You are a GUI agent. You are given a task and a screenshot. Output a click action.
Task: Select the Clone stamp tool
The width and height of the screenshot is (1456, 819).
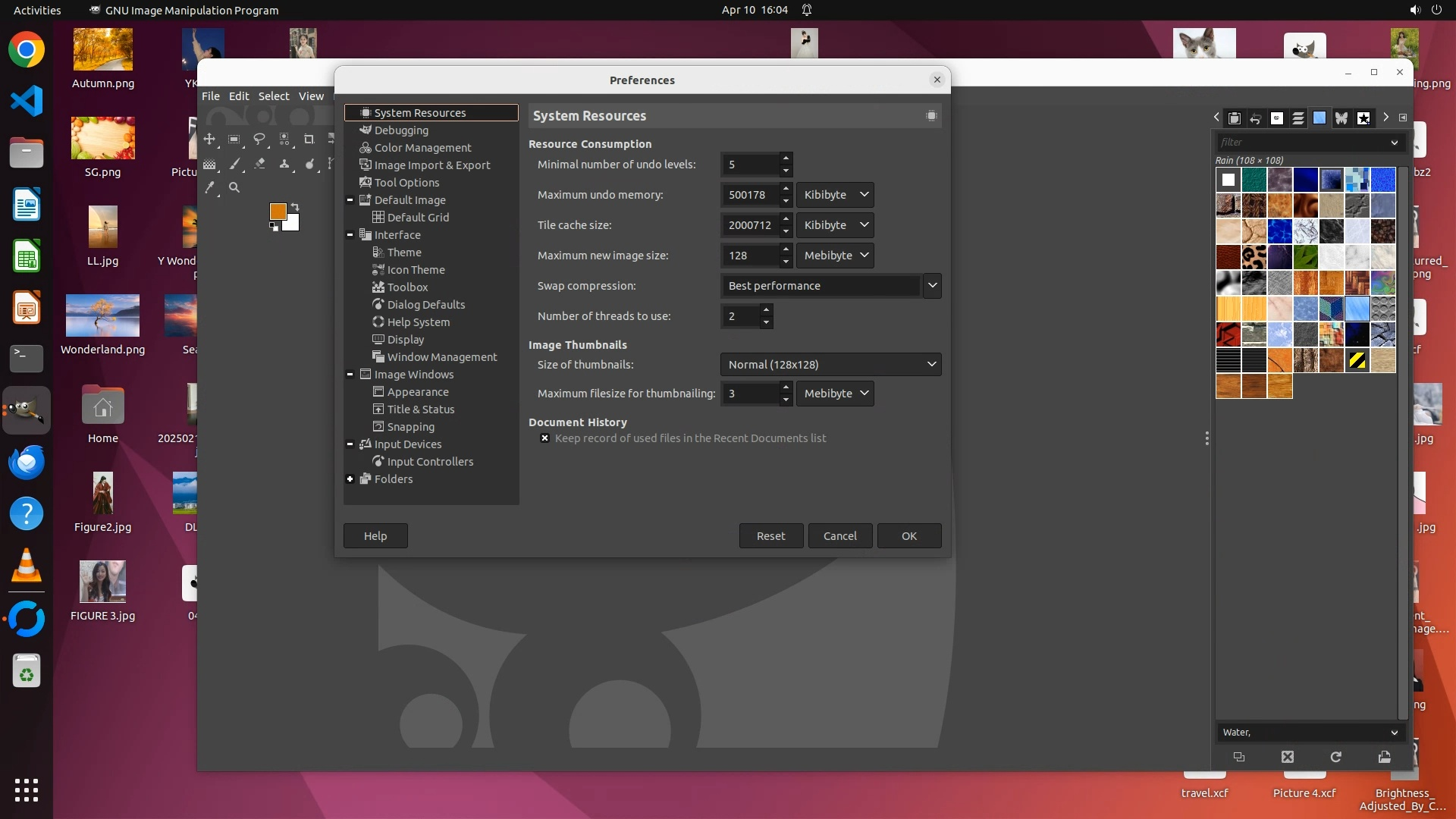point(284,164)
